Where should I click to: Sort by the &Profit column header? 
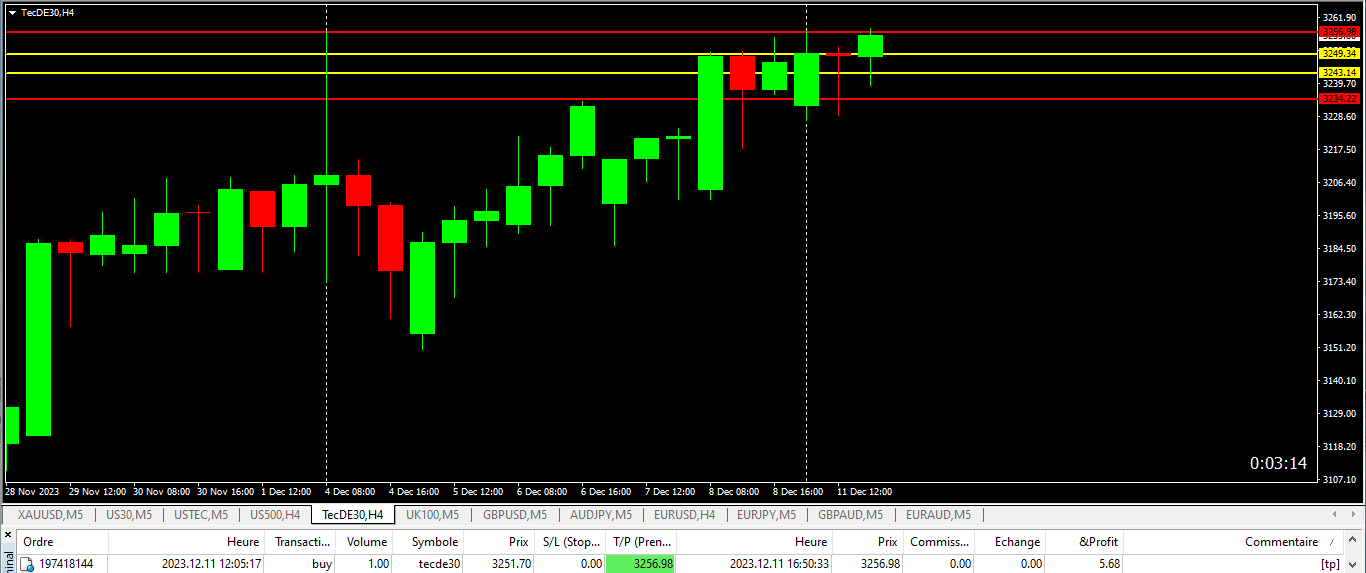(1086, 541)
